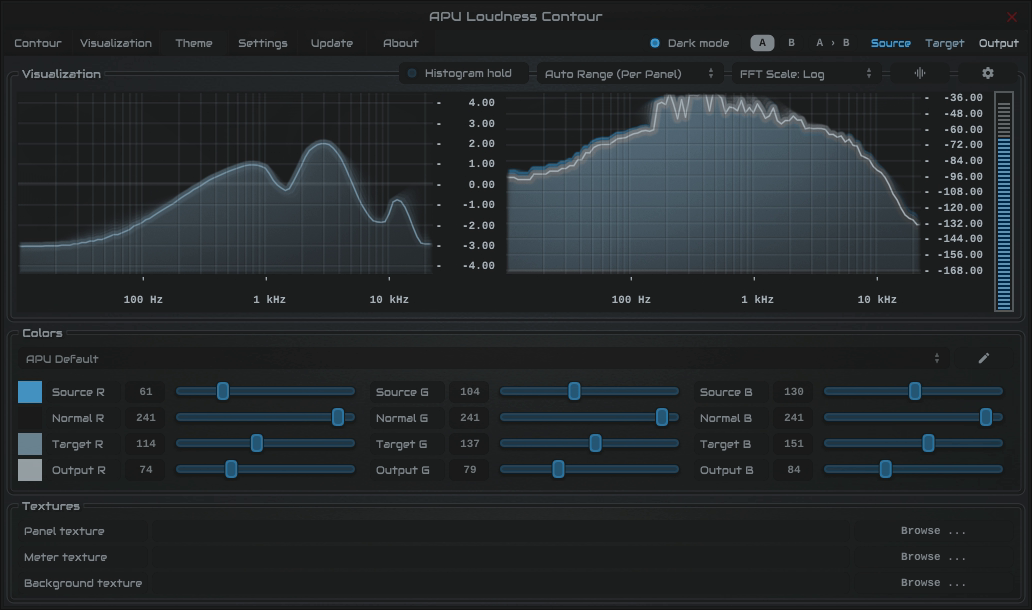Open the Auto Range (Per Panel) dropdown
The height and width of the screenshot is (610, 1032).
click(x=630, y=74)
